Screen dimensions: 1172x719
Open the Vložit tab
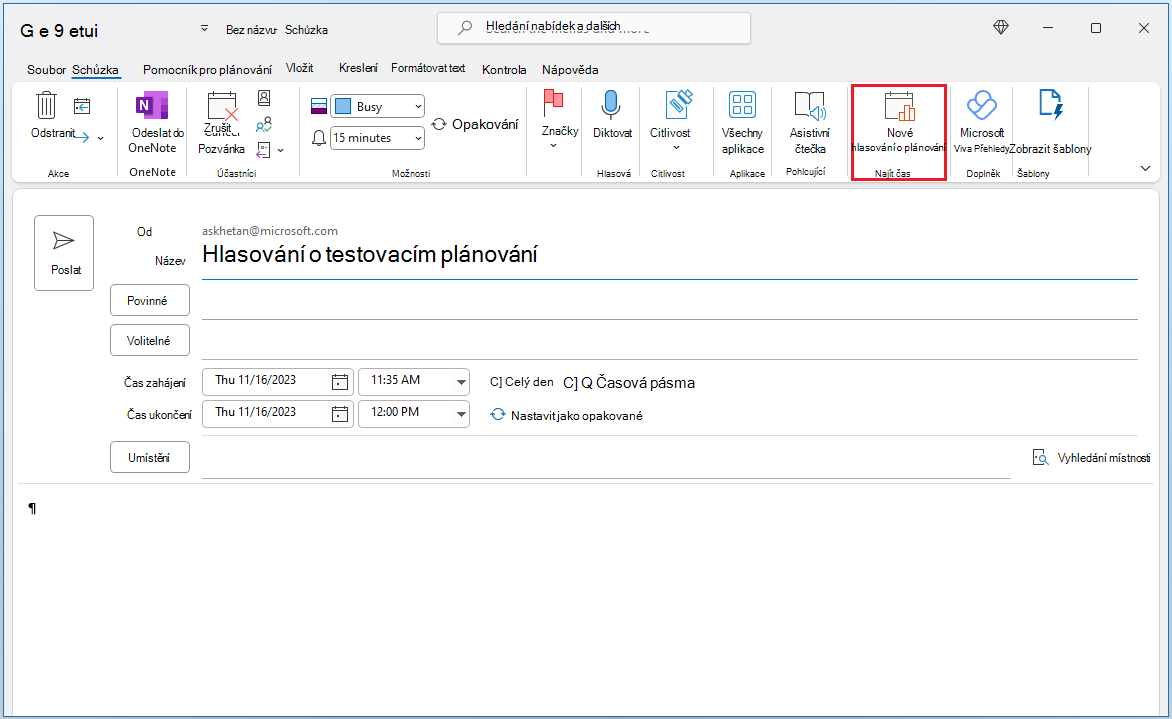[x=299, y=68]
